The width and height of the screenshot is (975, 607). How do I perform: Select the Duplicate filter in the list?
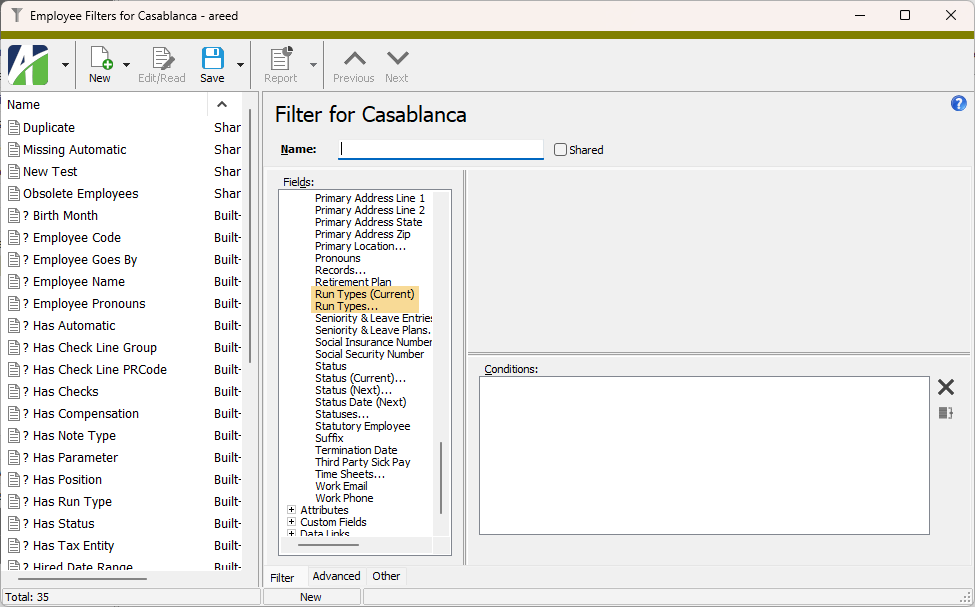click(48, 127)
